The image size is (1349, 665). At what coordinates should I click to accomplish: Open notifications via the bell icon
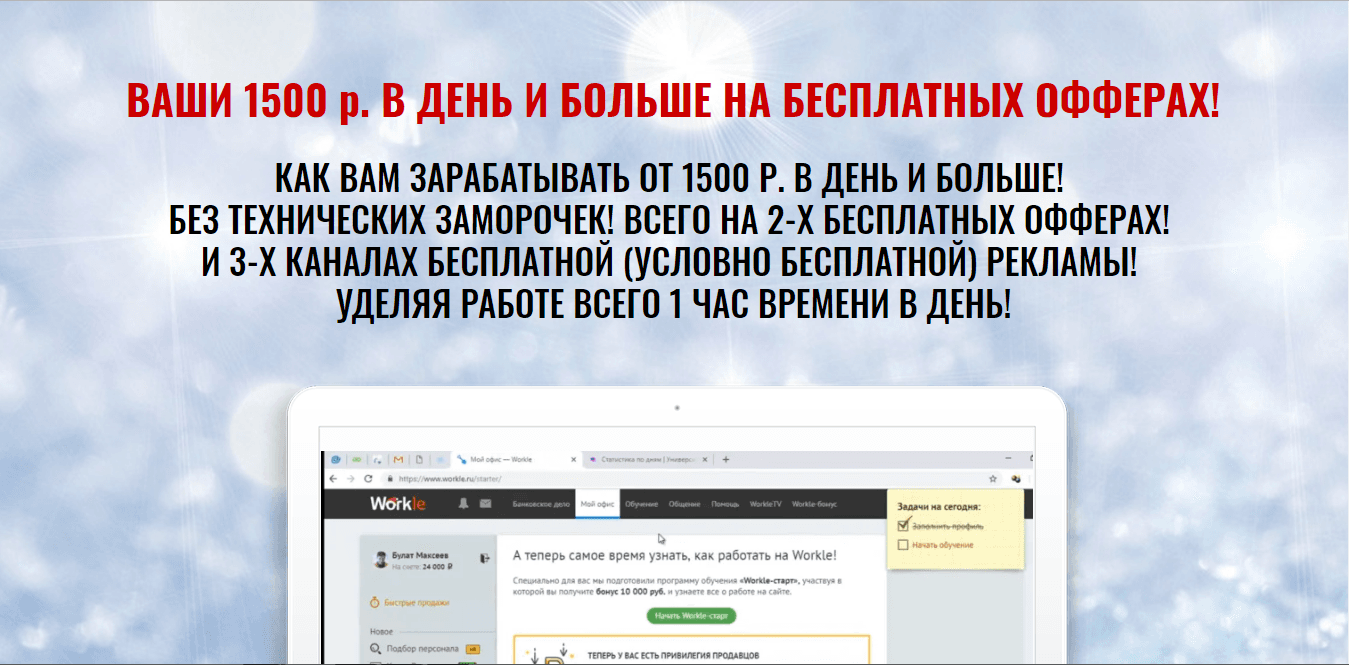(463, 503)
